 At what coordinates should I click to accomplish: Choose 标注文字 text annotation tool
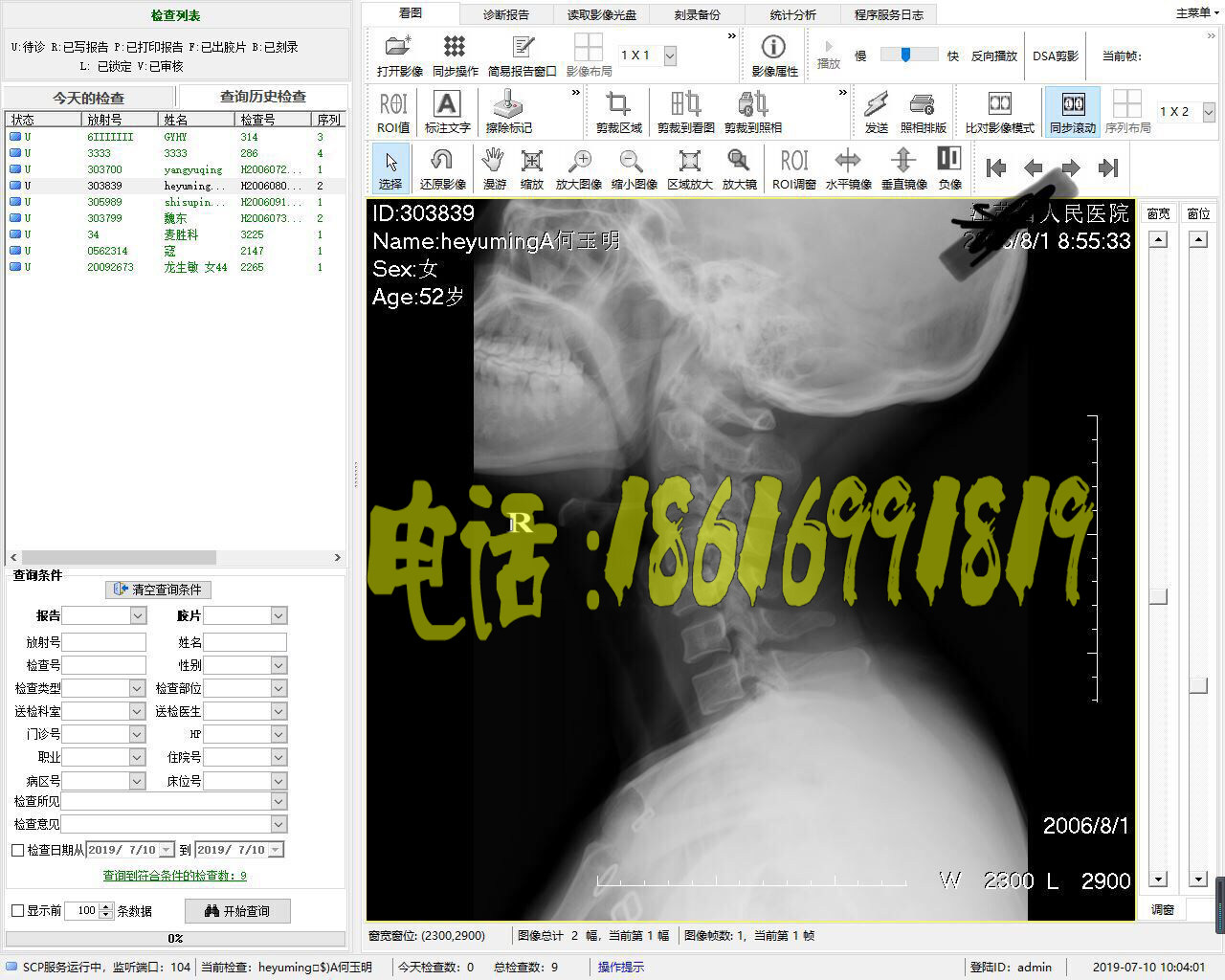click(x=447, y=112)
